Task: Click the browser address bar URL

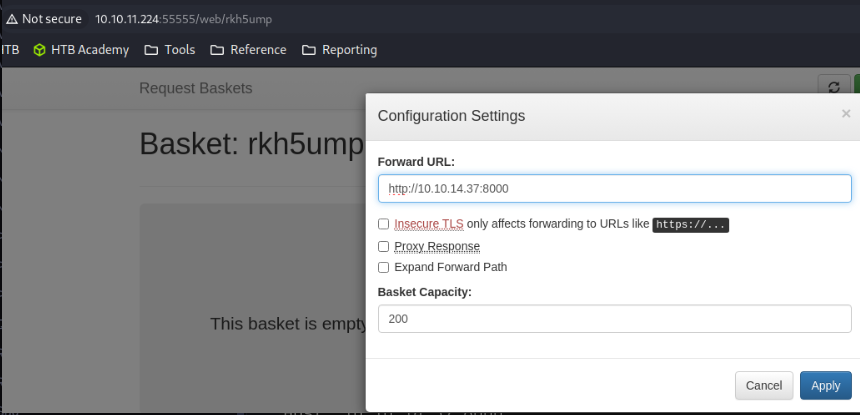Action: pos(184,19)
